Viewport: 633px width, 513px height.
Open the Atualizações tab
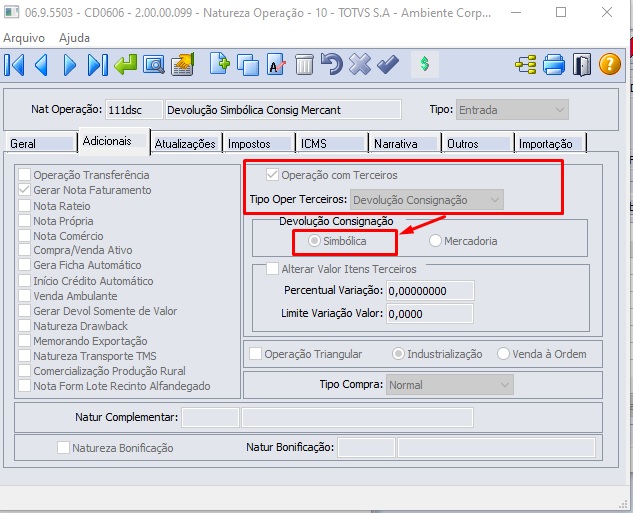pos(186,144)
